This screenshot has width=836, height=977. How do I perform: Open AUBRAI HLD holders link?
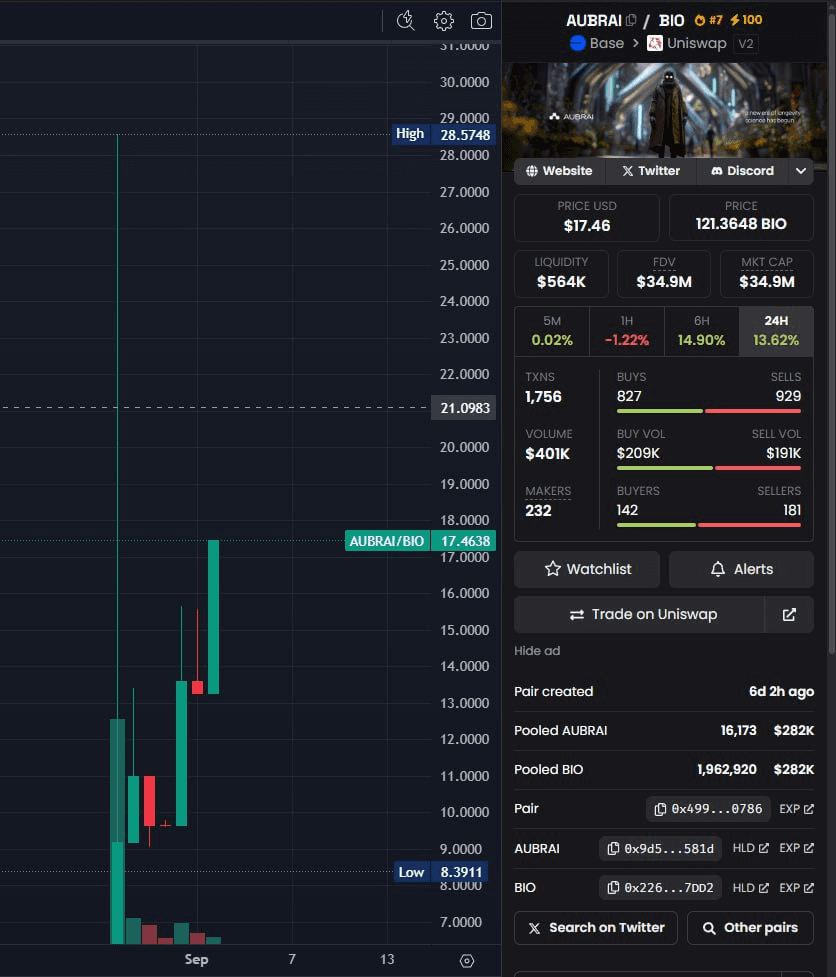[x=750, y=848]
